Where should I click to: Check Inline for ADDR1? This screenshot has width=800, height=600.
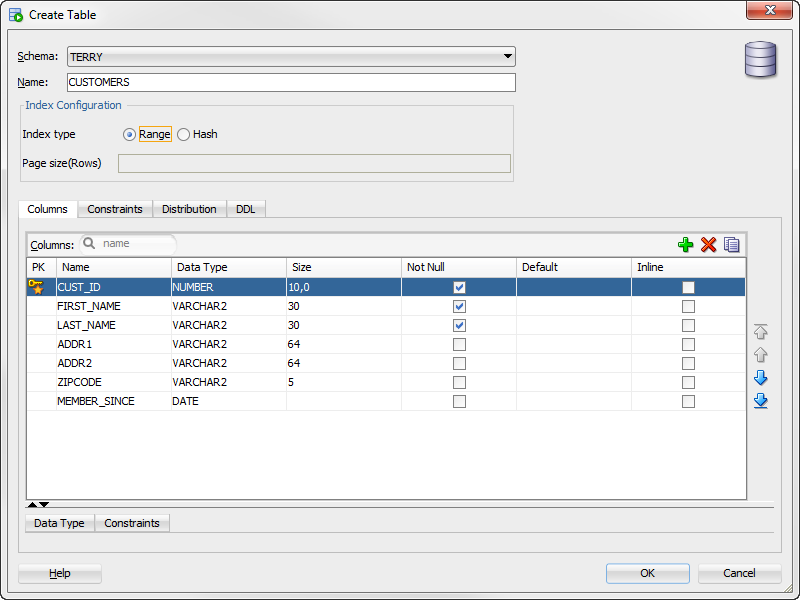[688, 344]
